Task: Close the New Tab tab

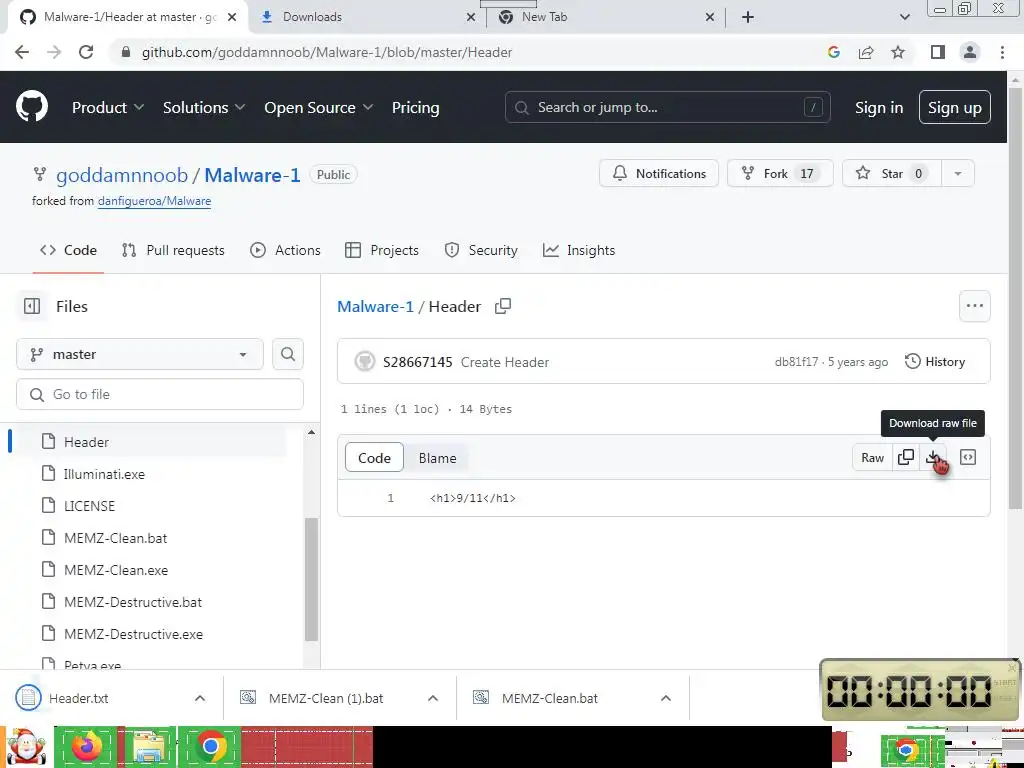Action: tap(710, 18)
